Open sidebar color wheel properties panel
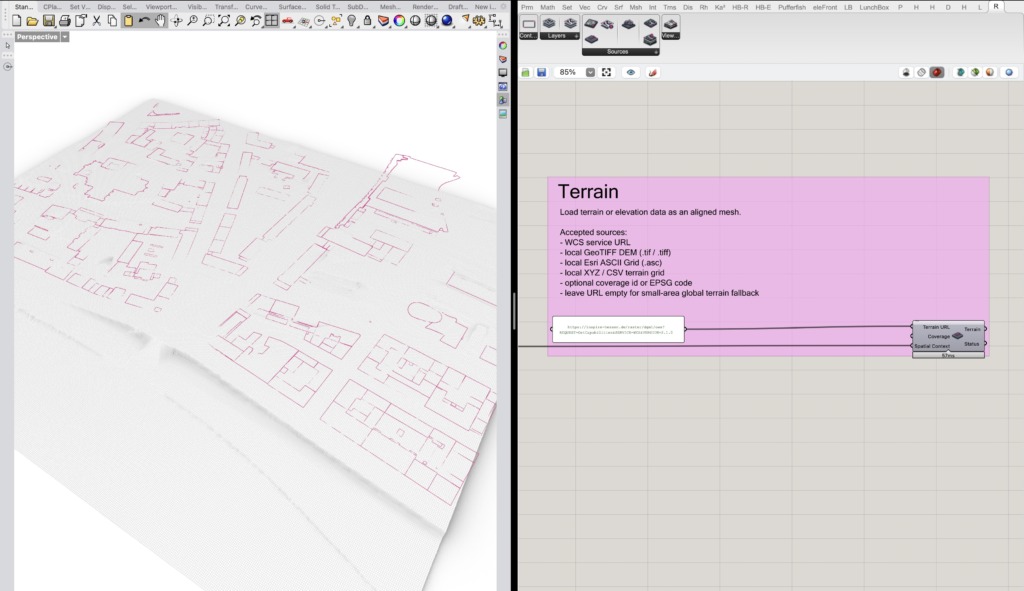The width and height of the screenshot is (1024, 591). point(503,46)
